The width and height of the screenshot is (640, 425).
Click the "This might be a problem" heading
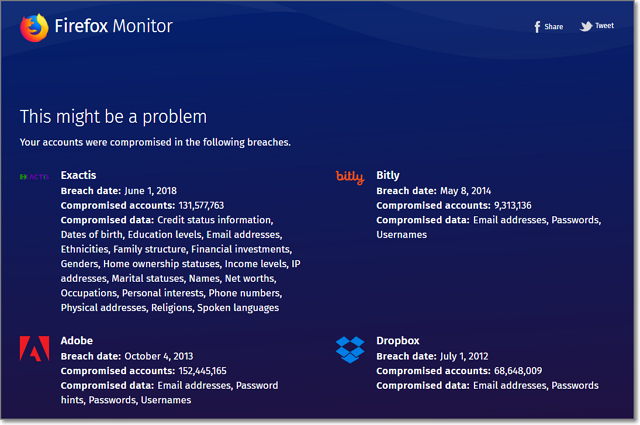coord(113,116)
